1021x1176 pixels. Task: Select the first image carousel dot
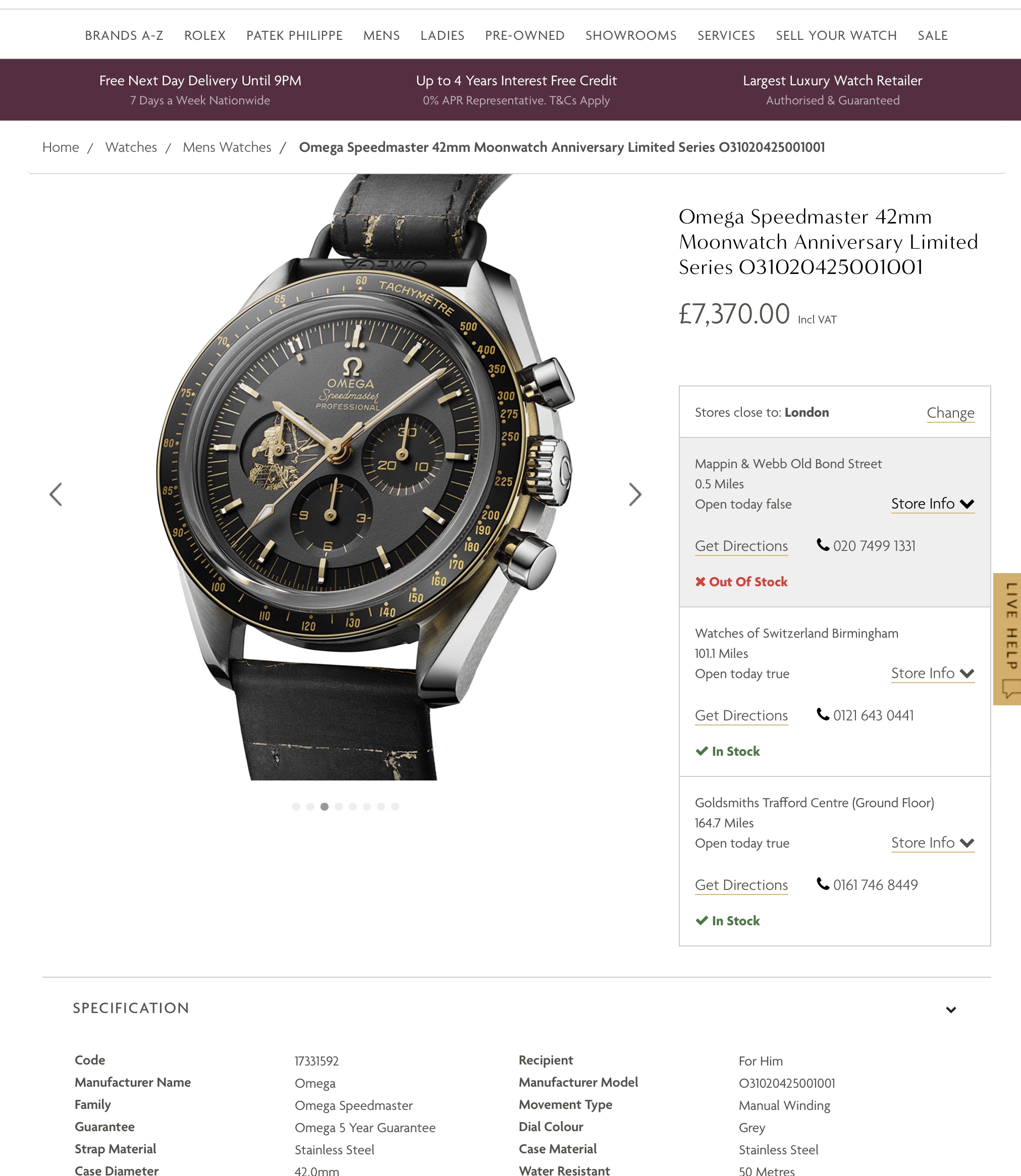[296, 806]
